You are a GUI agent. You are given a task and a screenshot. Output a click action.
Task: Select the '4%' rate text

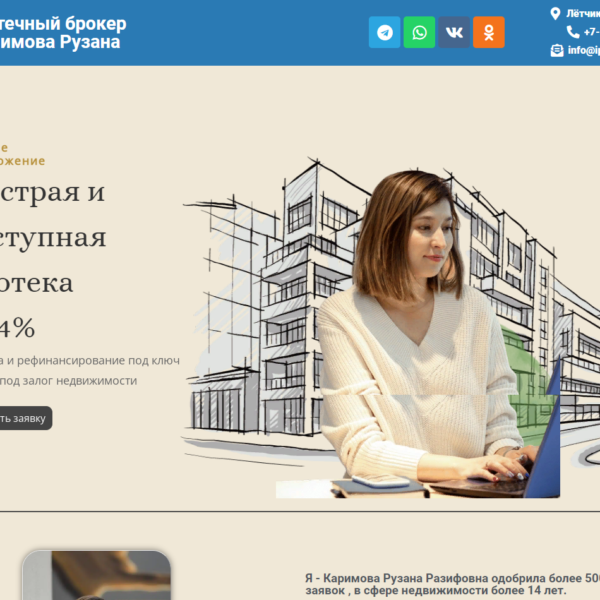[x=17, y=328]
